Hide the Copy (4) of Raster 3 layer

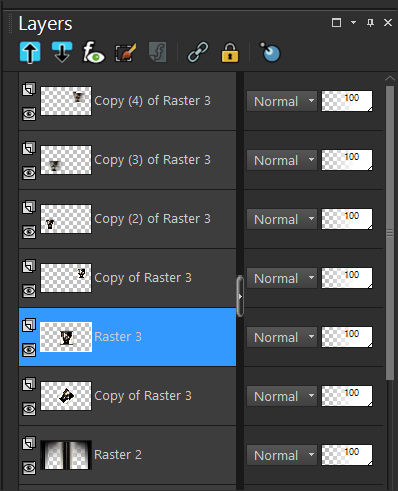[x=29, y=114]
